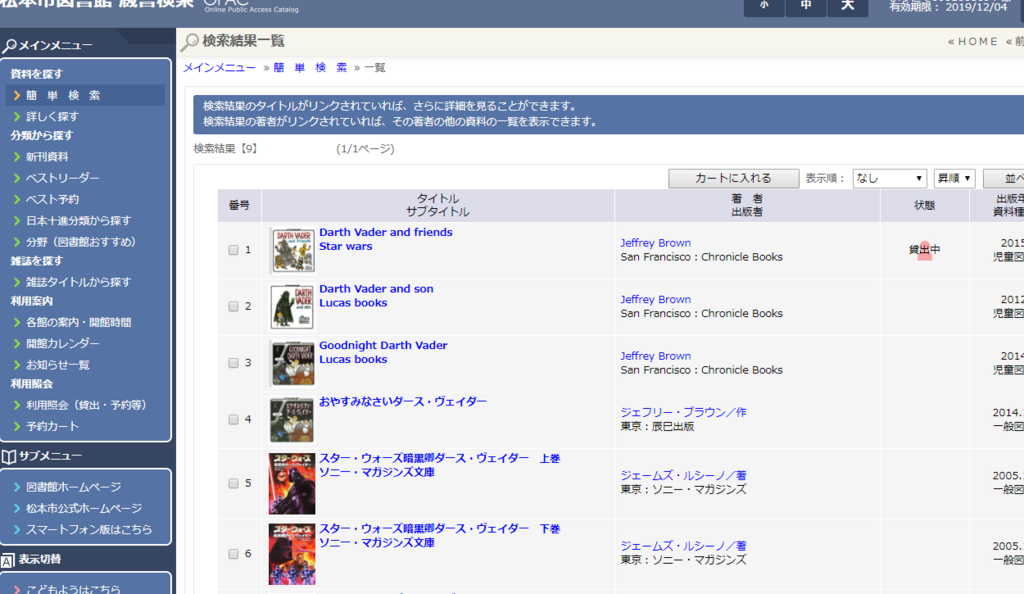Select medium font size 中 button
Image resolution: width=1024 pixels, height=594 pixels.
[x=806, y=7]
